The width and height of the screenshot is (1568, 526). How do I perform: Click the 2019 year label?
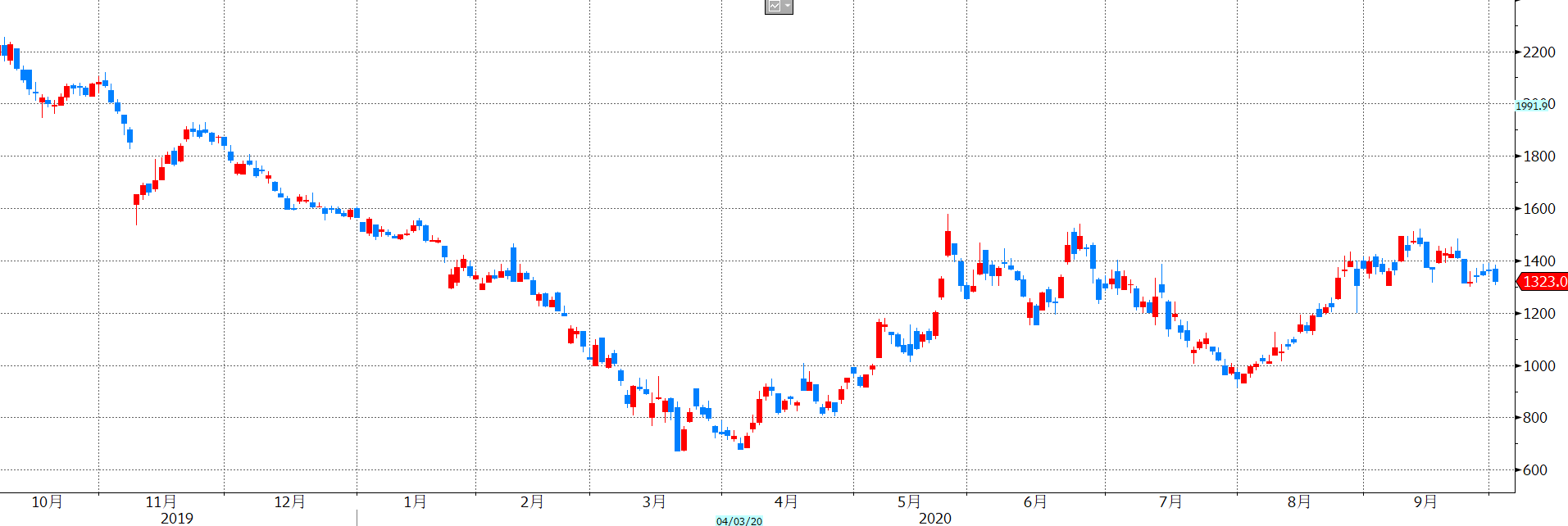click(177, 518)
